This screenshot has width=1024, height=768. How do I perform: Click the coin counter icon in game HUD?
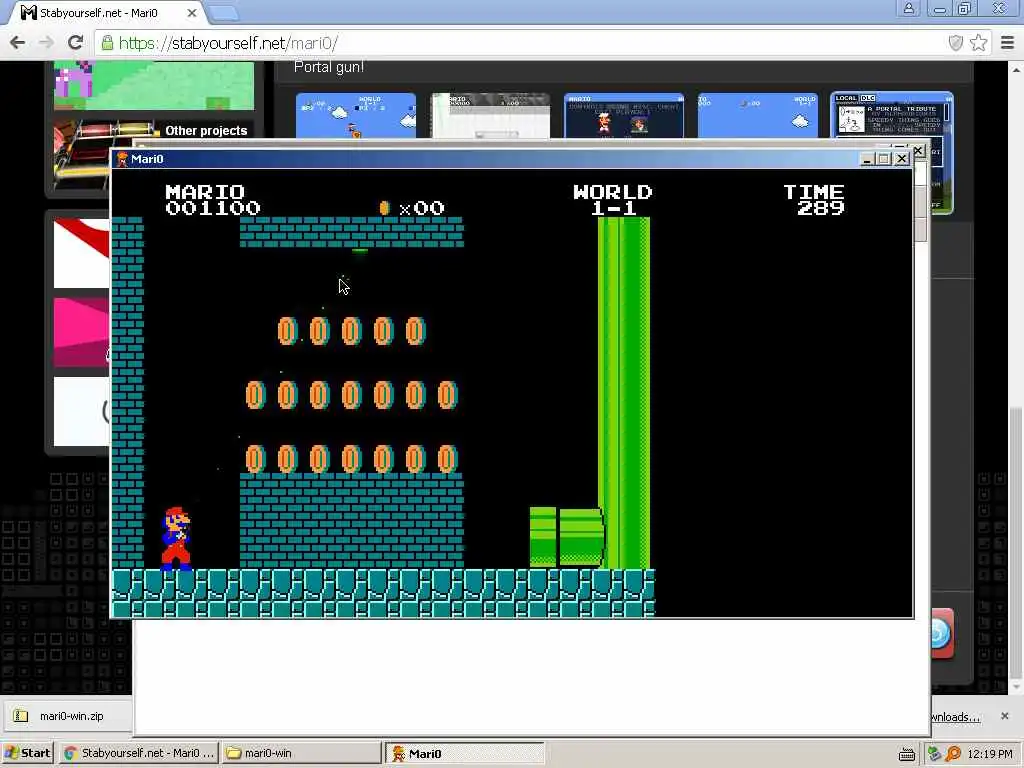pyautogui.click(x=385, y=208)
